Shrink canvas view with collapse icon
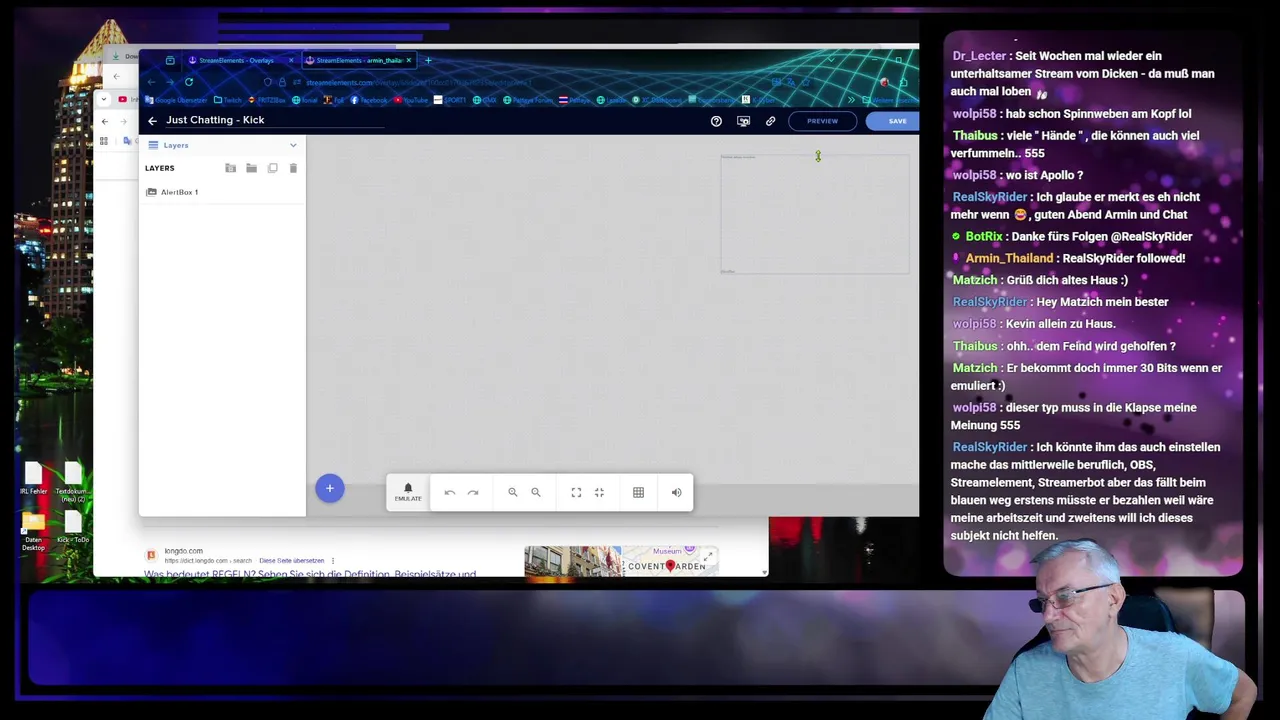Screen dimensions: 1280x720 (x=599, y=492)
